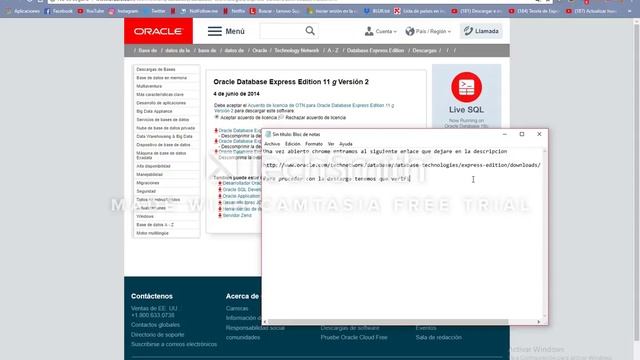Viewport: 640px width, 360px height.
Task: Click the Live SQL red icon
Action: click(466, 87)
